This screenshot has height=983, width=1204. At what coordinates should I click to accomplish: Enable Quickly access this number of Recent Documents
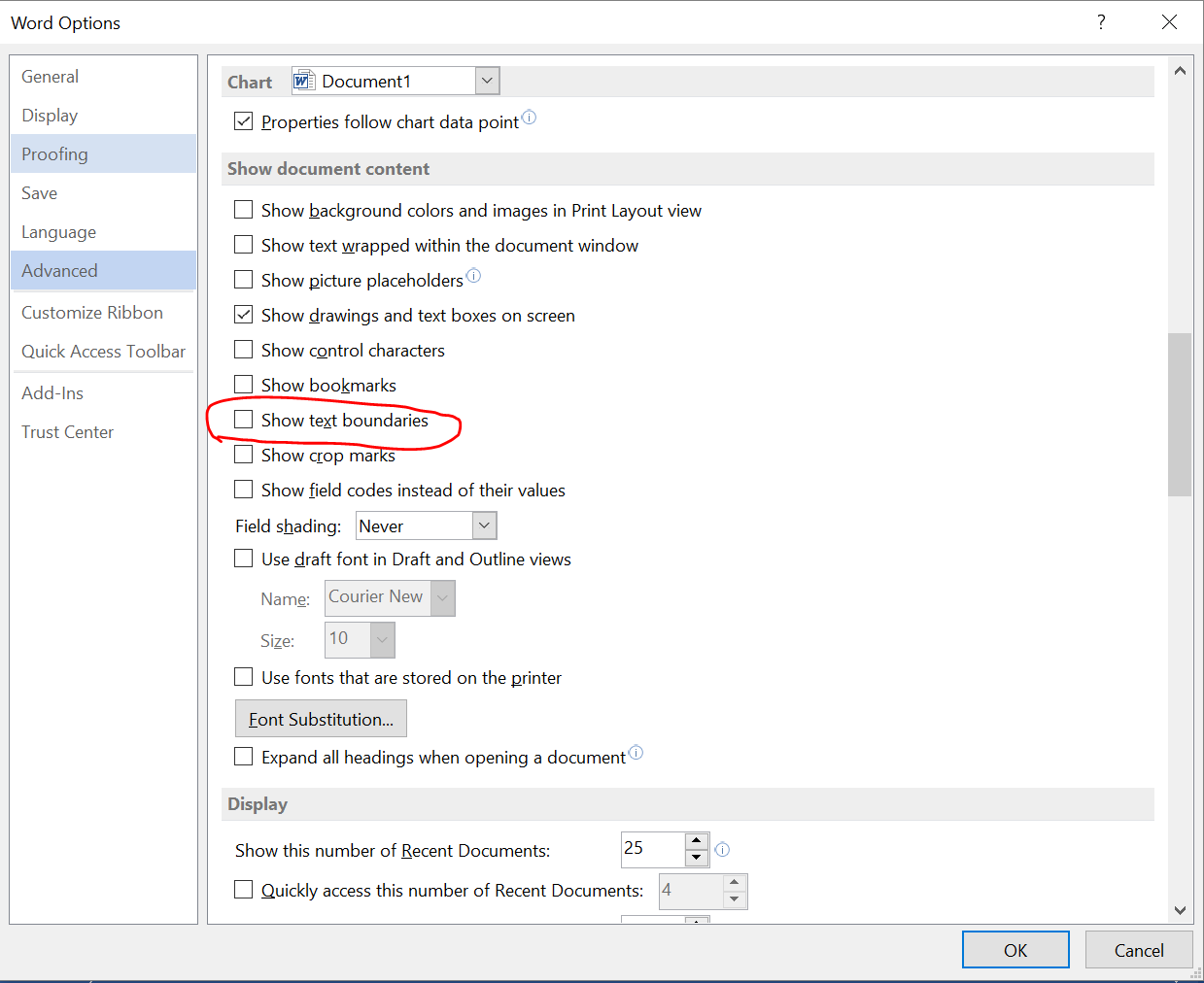tap(244, 890)
